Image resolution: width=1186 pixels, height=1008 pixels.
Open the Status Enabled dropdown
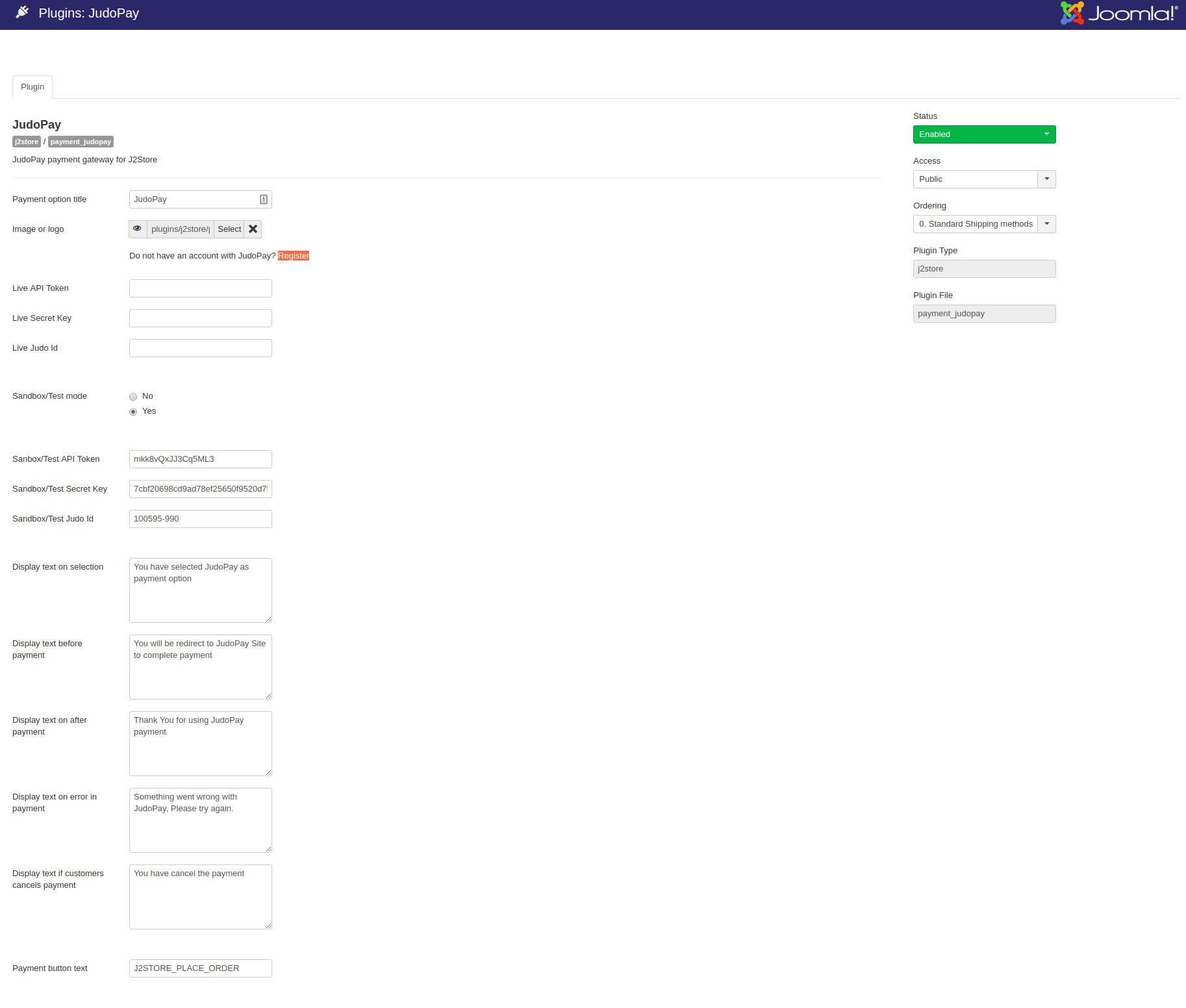pyautogui.click(x=985, y=134)
